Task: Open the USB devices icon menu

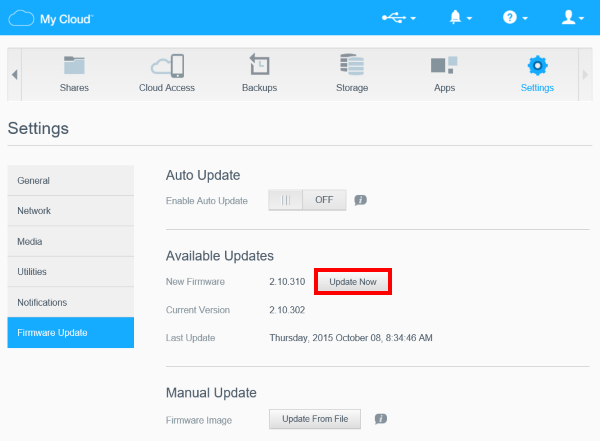Action: coord(394,18)
